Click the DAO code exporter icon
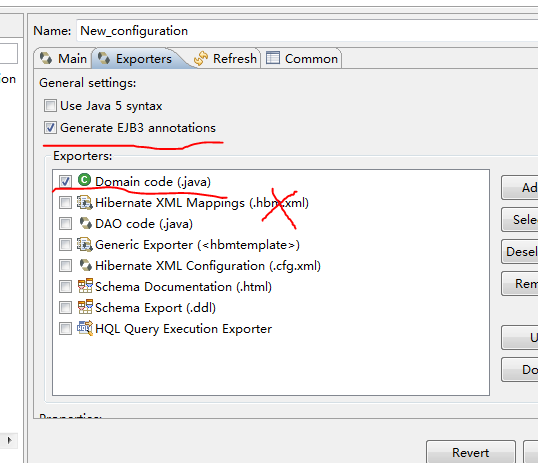The image size is (538, 463). coord(85,223)
